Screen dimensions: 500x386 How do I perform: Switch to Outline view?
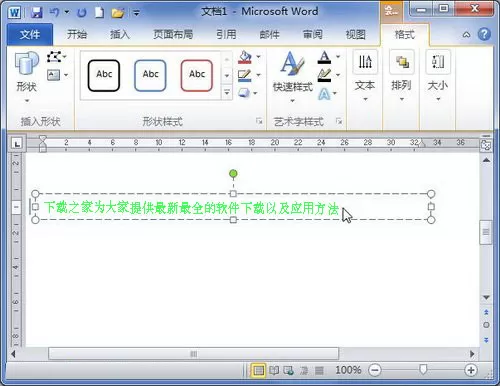point(304,370)
